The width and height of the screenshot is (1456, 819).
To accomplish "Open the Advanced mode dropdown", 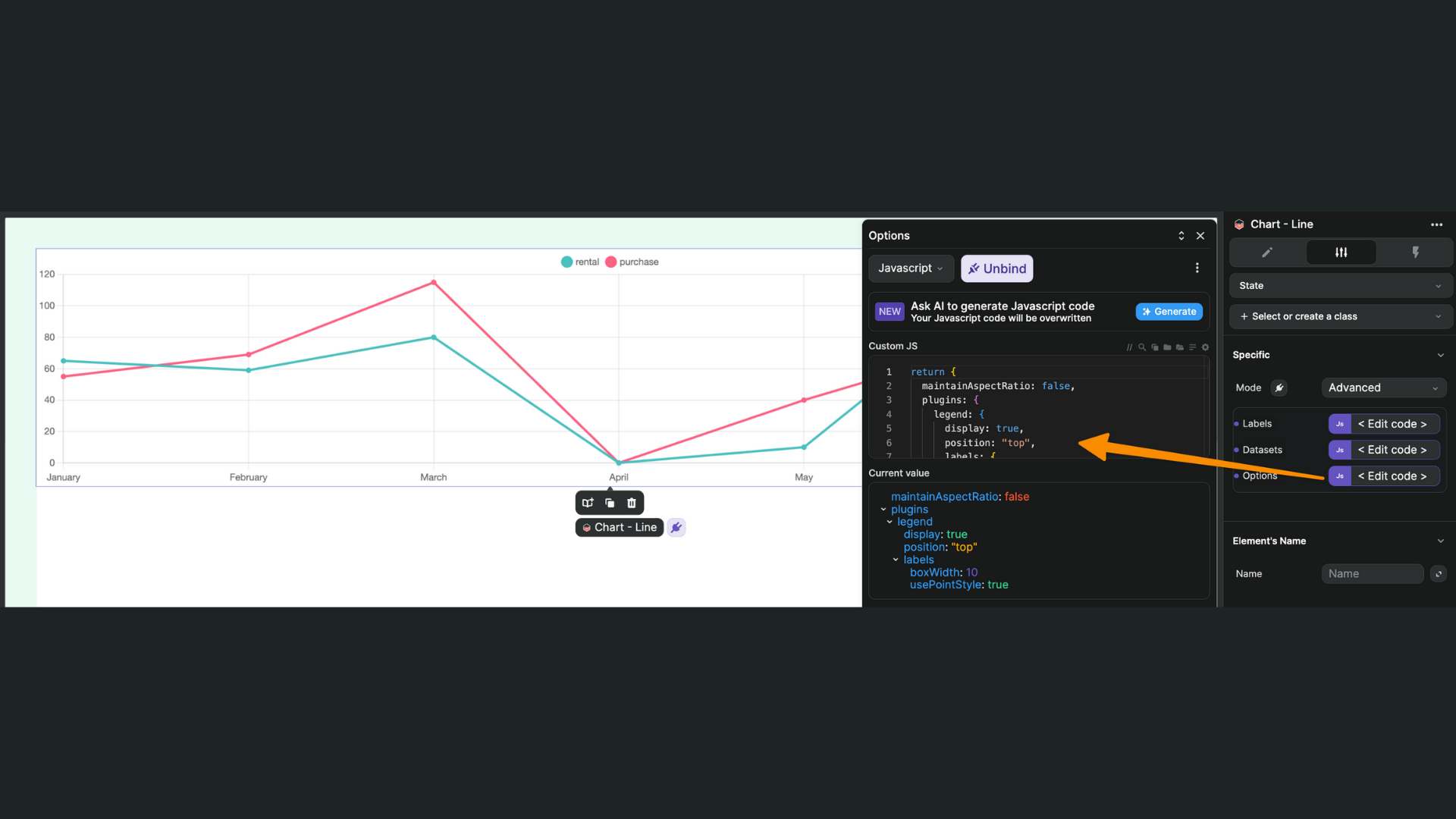I will coord(1383,388).
